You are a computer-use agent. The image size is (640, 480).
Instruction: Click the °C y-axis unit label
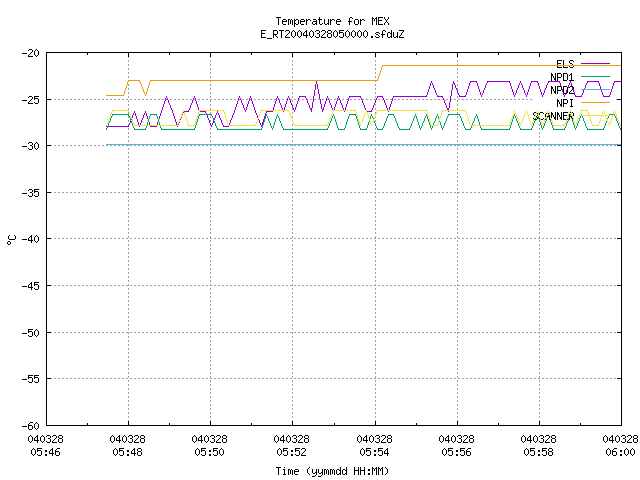[11, 240]
